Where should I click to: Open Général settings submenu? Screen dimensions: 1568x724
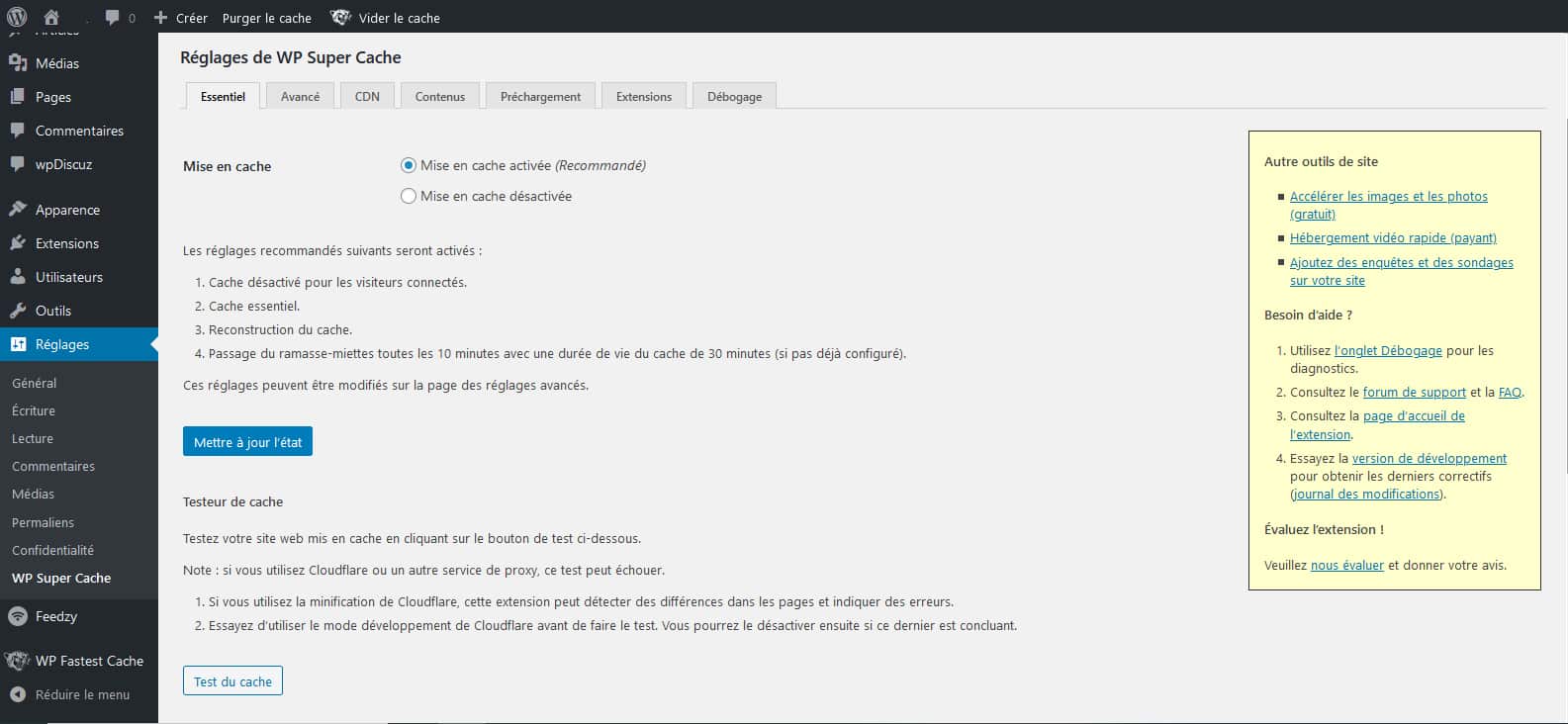coord(34,383)
